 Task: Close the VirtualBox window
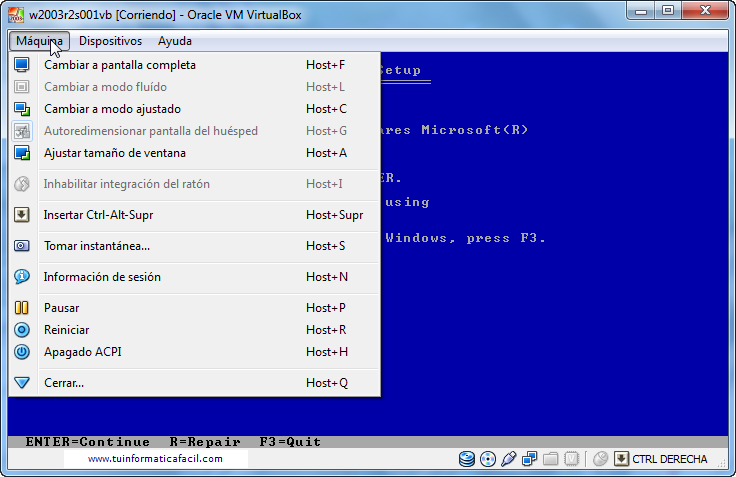click(x=705, y=11)
